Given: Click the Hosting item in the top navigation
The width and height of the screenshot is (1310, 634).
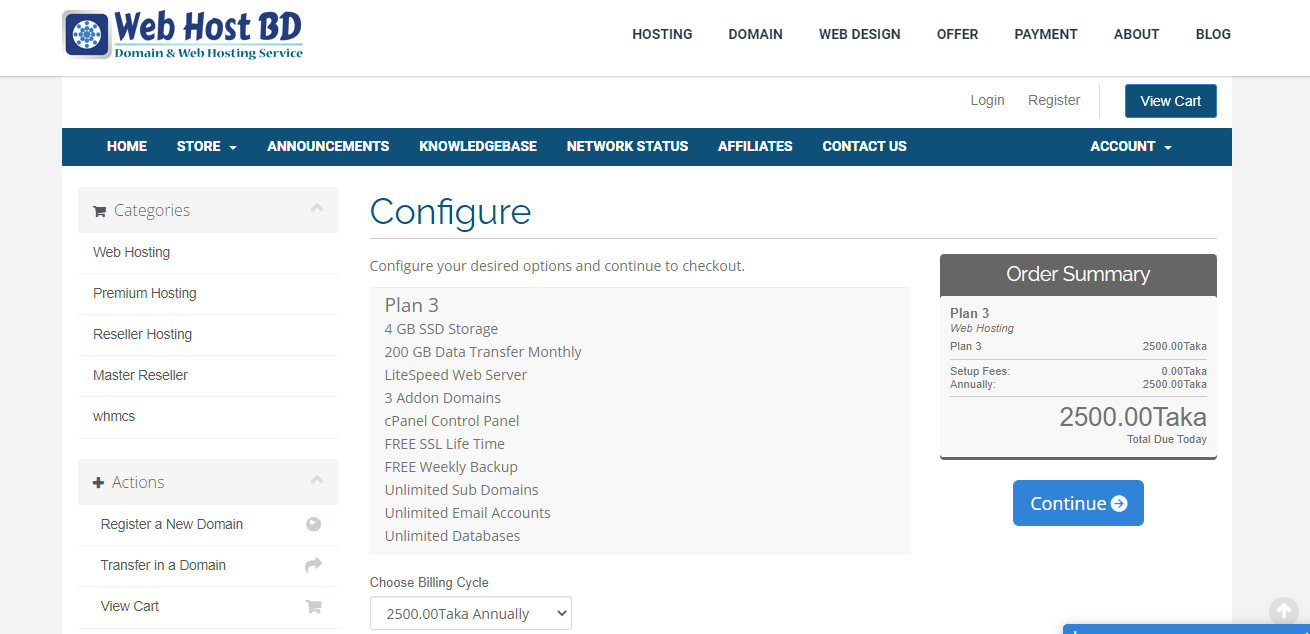Looking at the screenshot, I should point(661,34).
